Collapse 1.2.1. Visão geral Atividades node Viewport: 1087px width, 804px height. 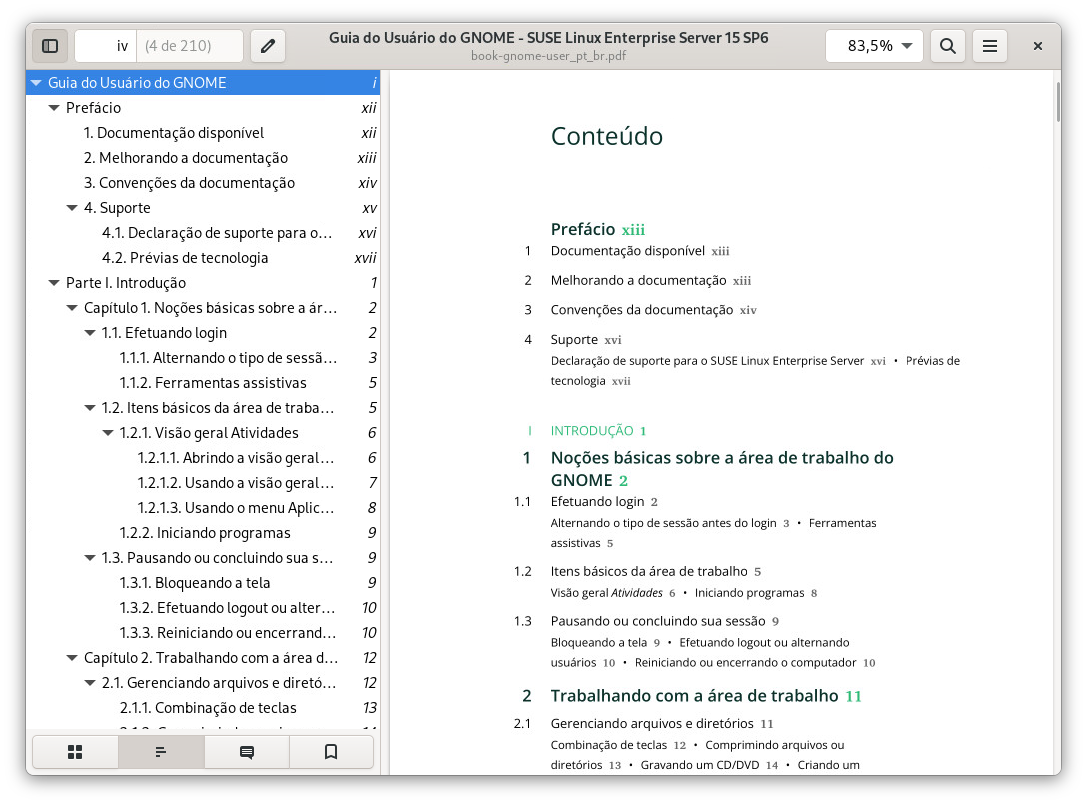click(108, 432)
